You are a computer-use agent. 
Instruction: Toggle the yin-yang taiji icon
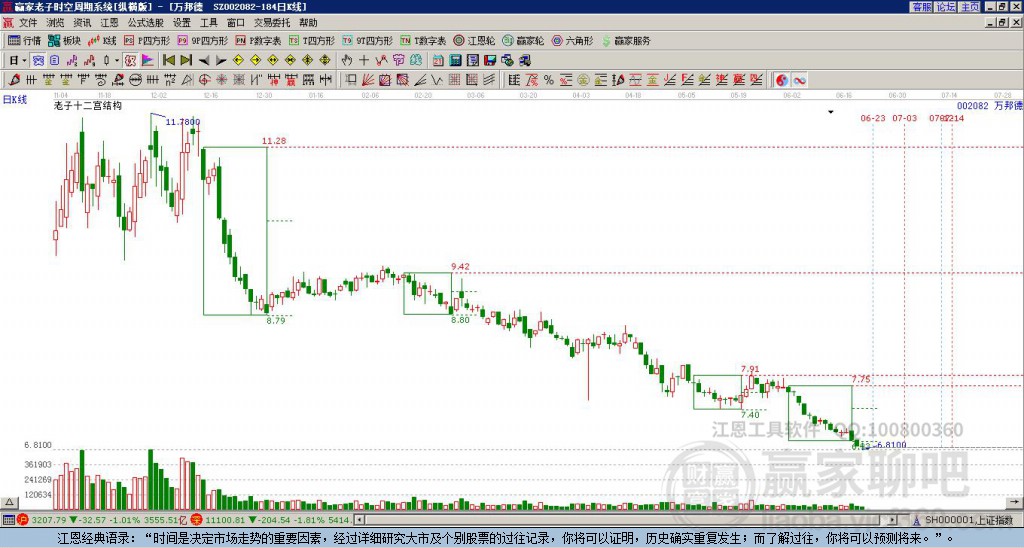point(782,80)
